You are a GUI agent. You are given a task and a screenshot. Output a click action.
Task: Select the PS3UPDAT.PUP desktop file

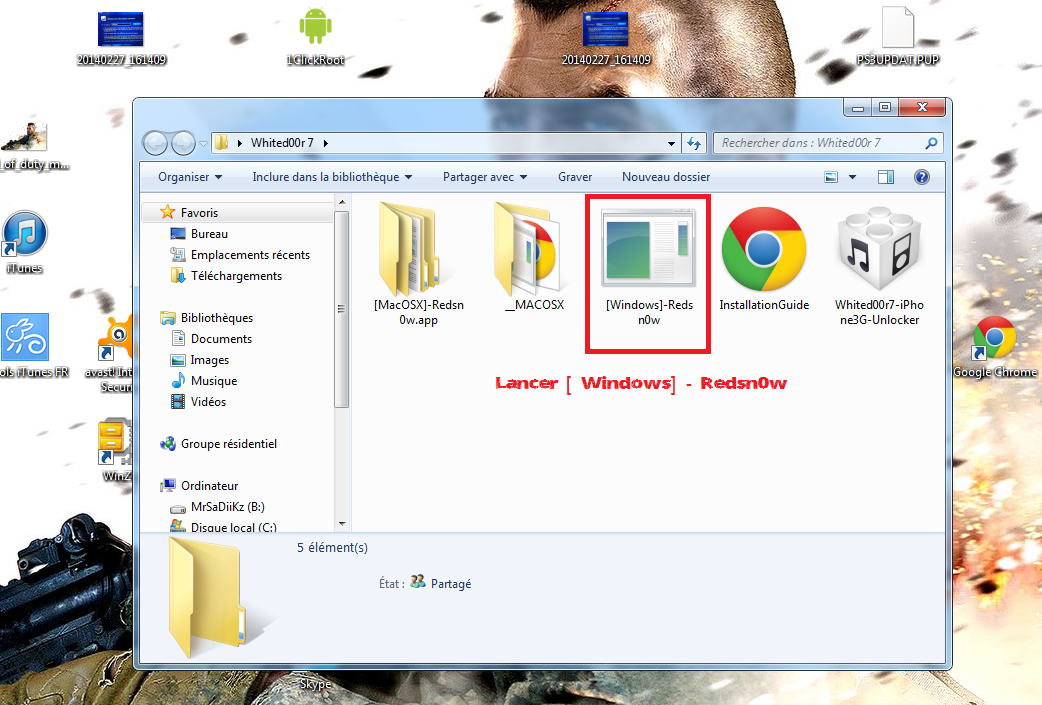(897, 37)
